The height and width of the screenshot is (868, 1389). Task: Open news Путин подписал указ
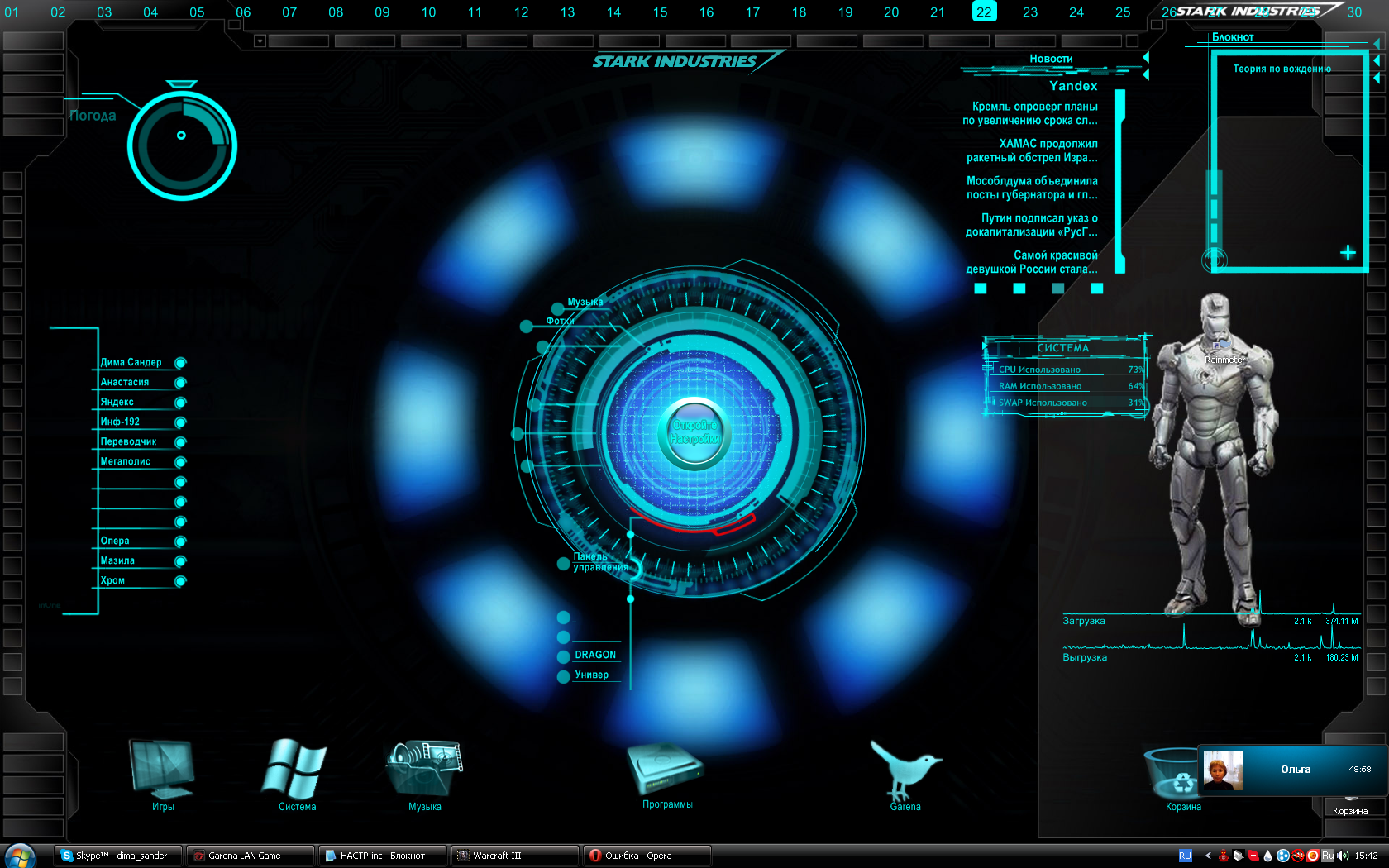1031,225
